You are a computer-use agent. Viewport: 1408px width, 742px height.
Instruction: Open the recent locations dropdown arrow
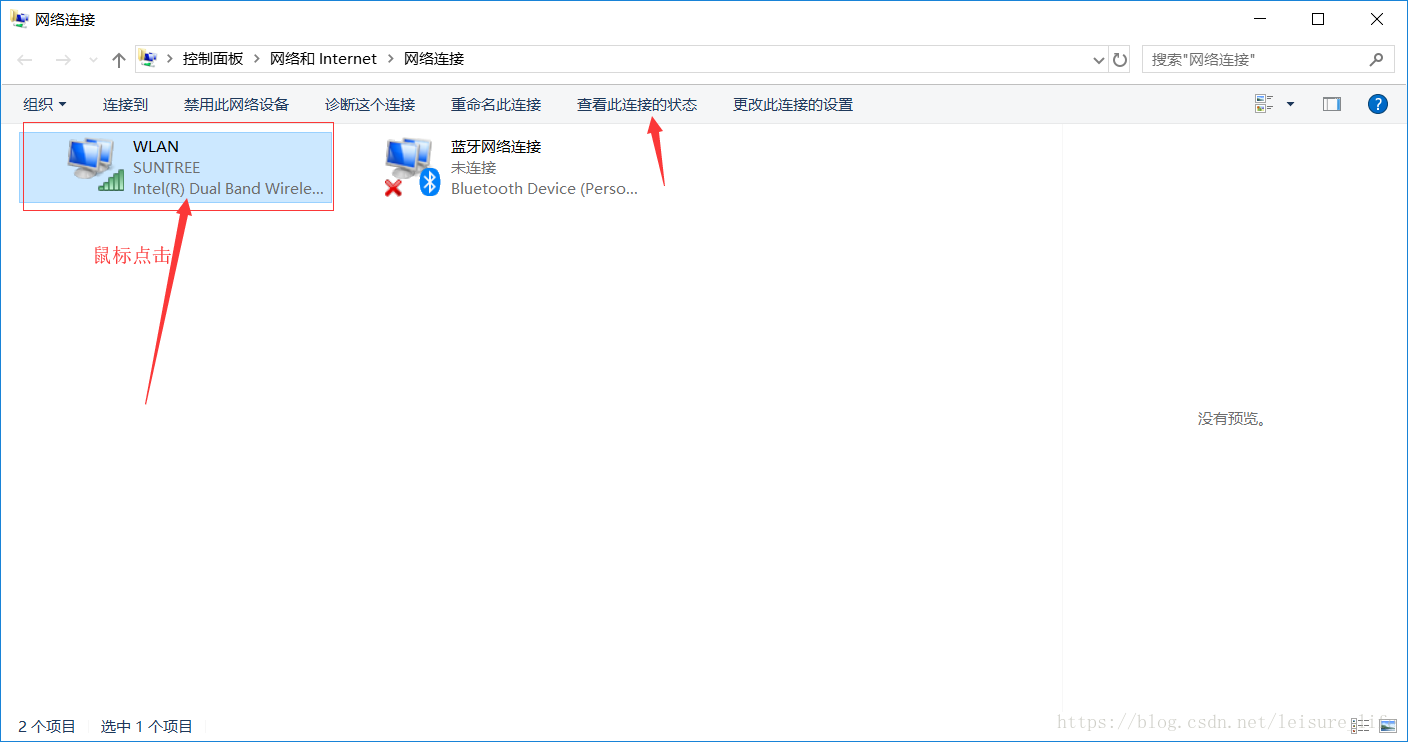[93, 60]
